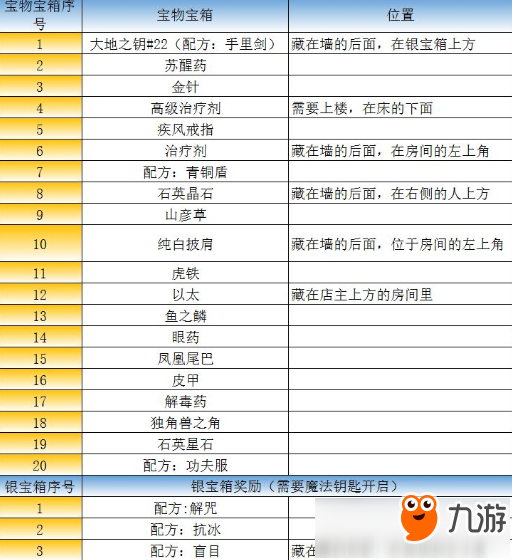
Task: Click the '以太' item cell
Action: [185, 295]
